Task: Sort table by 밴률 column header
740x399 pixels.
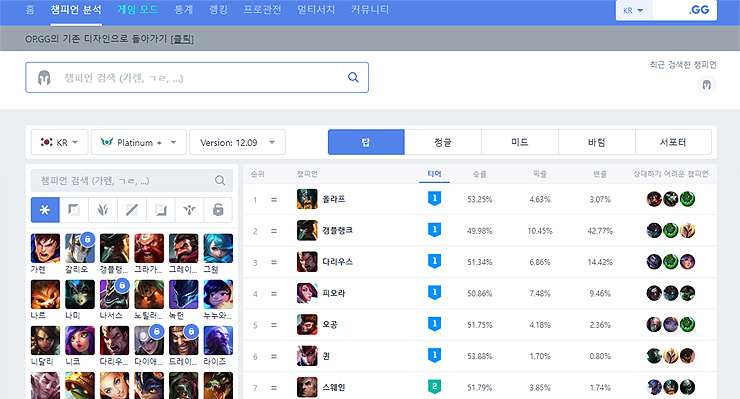Action: pos(600,174)
